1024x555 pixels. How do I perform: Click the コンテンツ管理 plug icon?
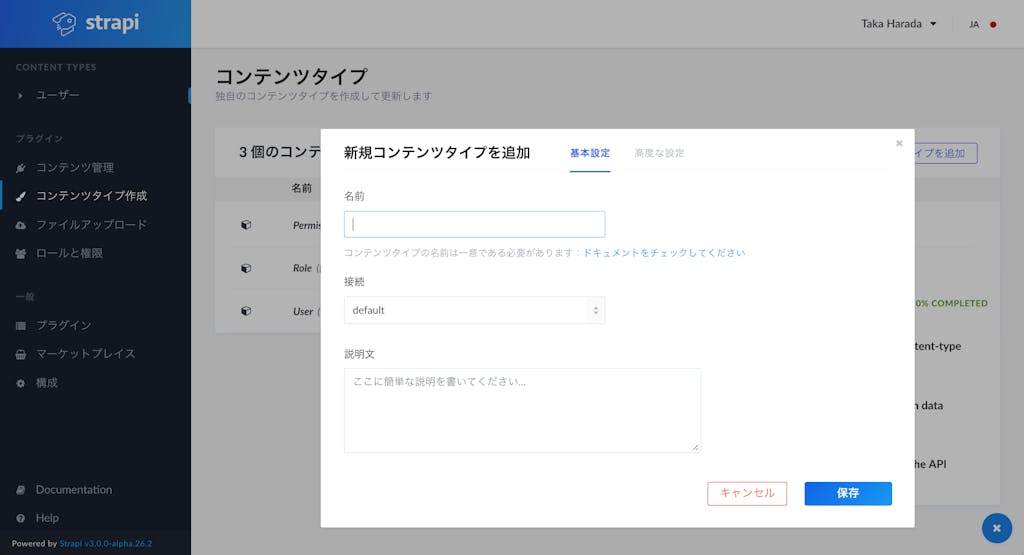[x=21, y=168]
